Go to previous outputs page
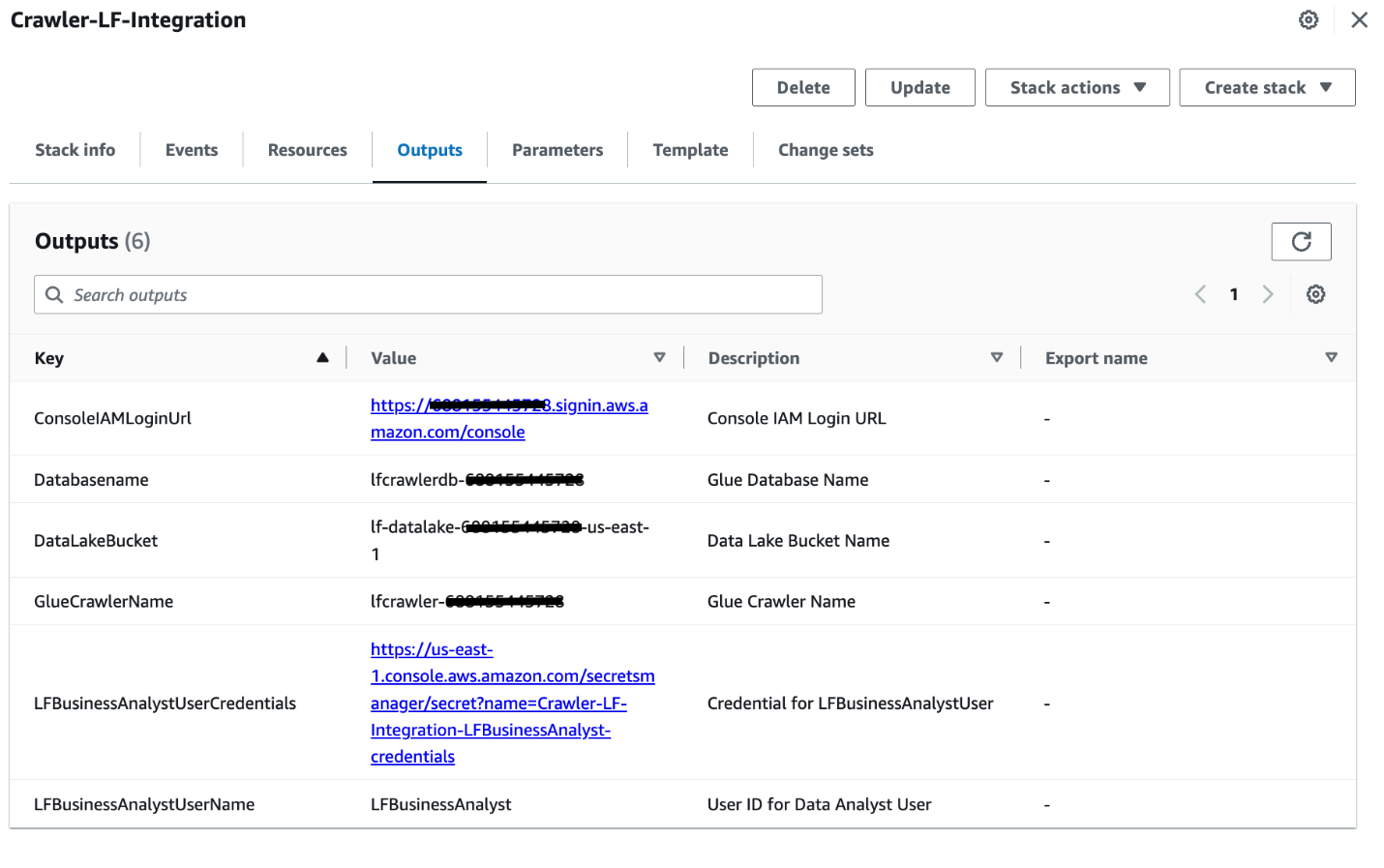1384x868 pixels. (1200, 294)
